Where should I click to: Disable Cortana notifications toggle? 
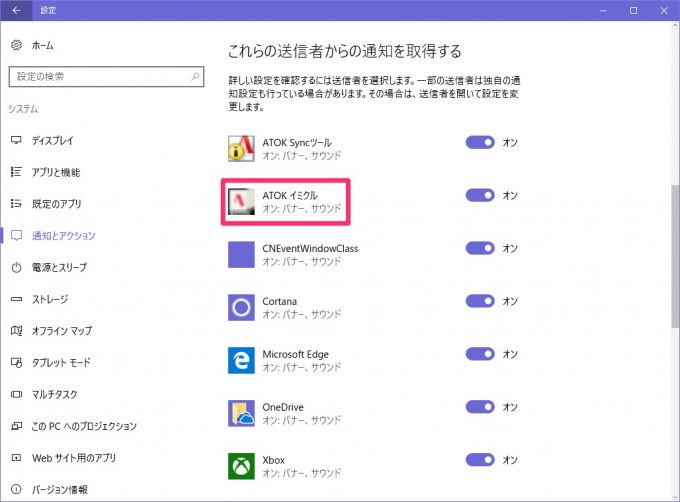[480, 301]
